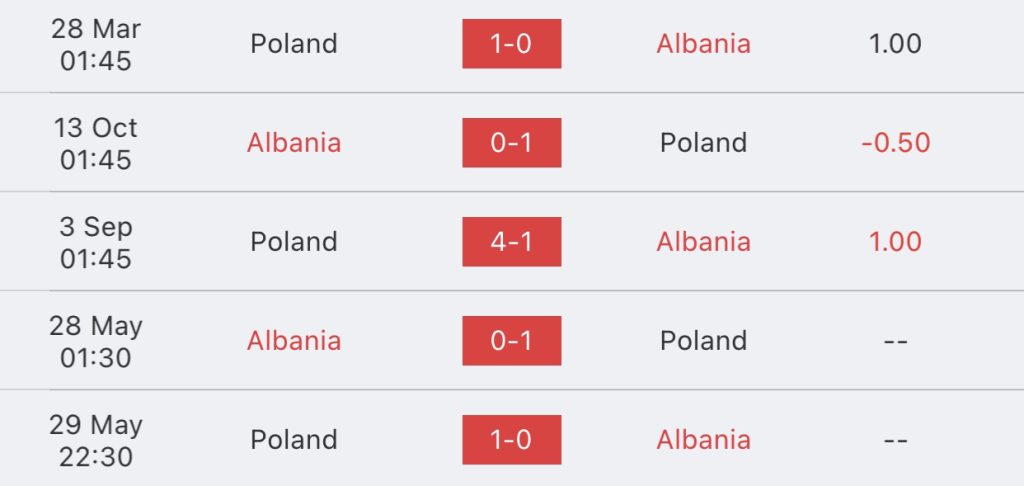Open the 28 Mar 1-0 score box
This screenshot has width=1024, height=486.
511,44
